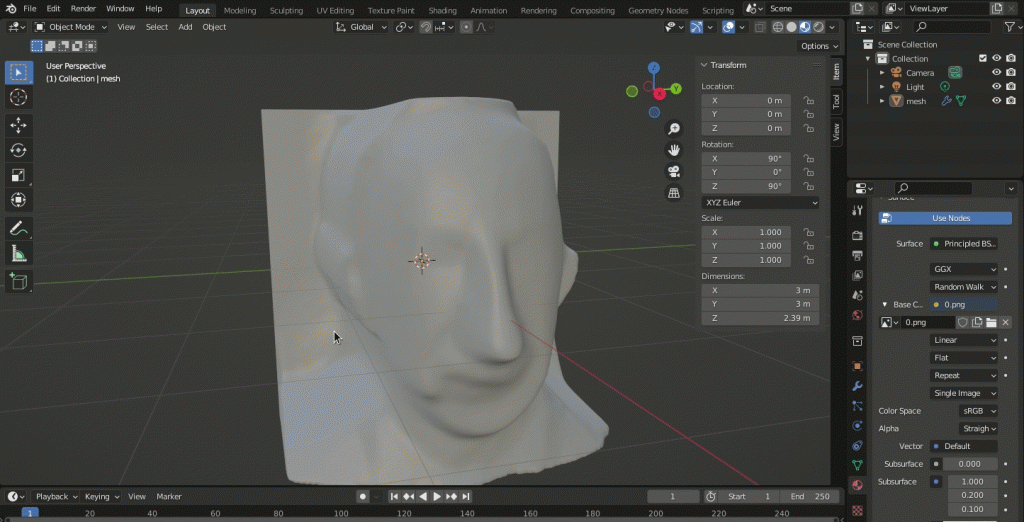
Task: Expand the Camera item in the outliner
Action: coord(882,73)
